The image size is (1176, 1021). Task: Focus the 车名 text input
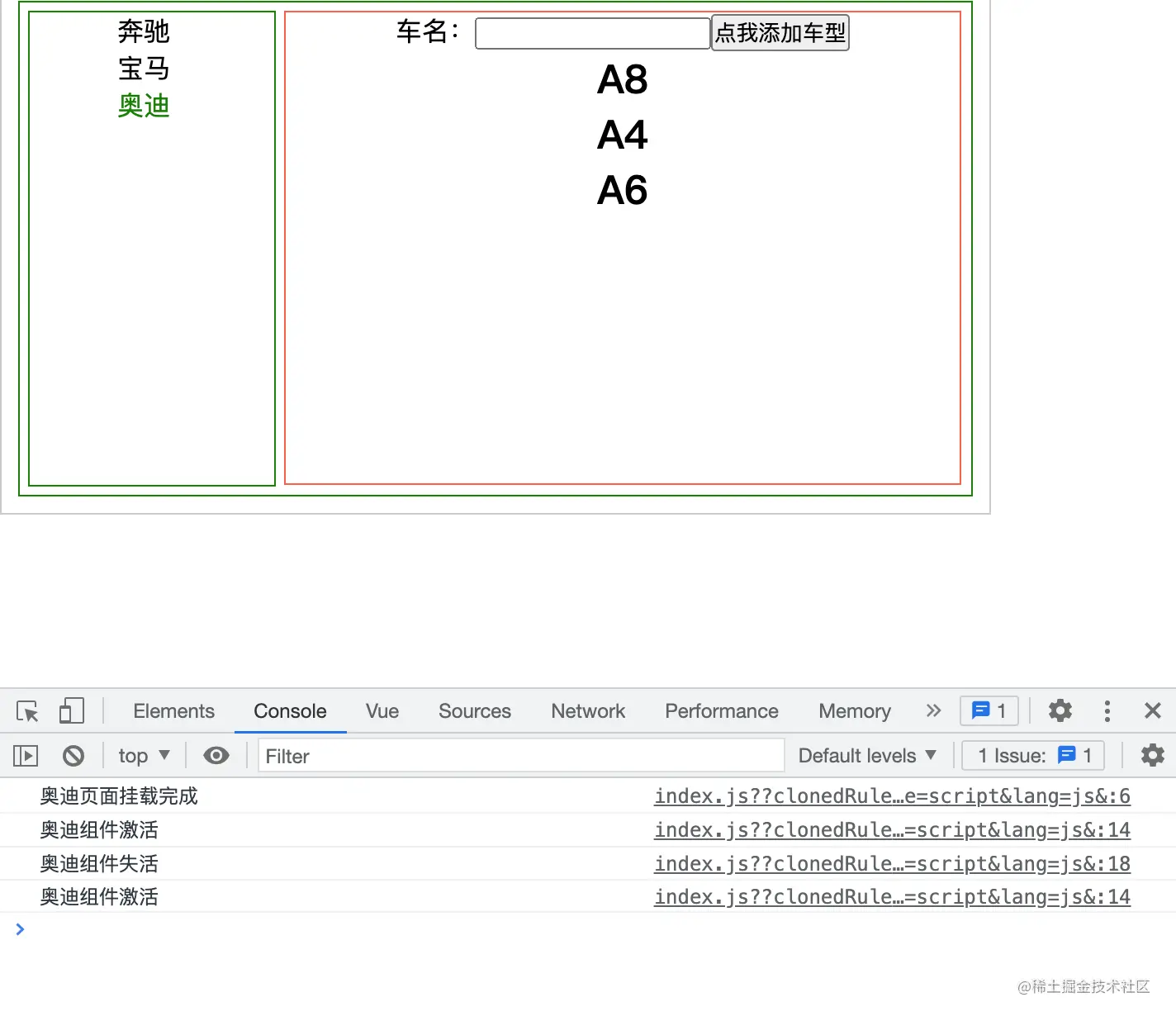[593, 33]
